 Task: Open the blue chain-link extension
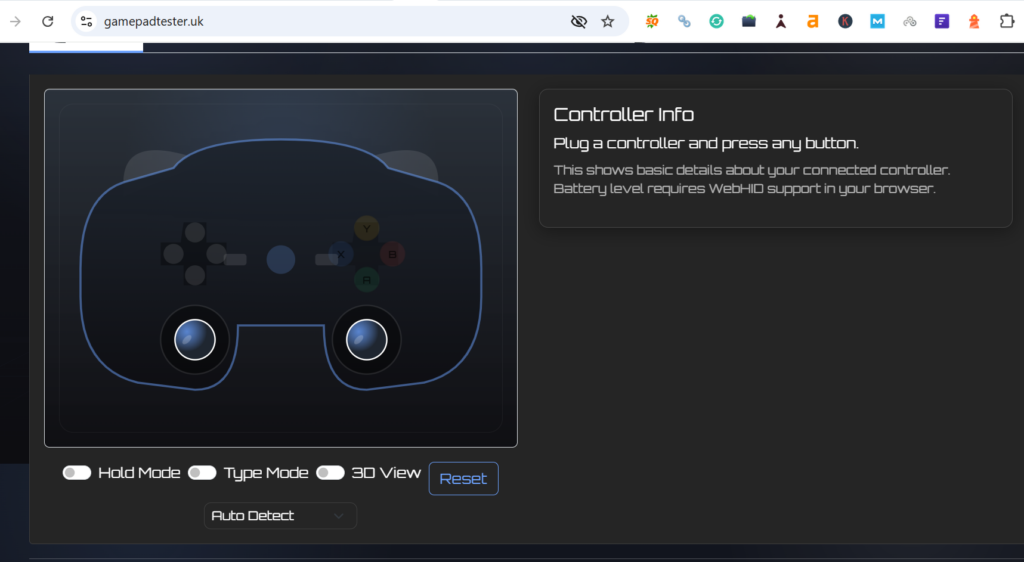click(684, 22)
